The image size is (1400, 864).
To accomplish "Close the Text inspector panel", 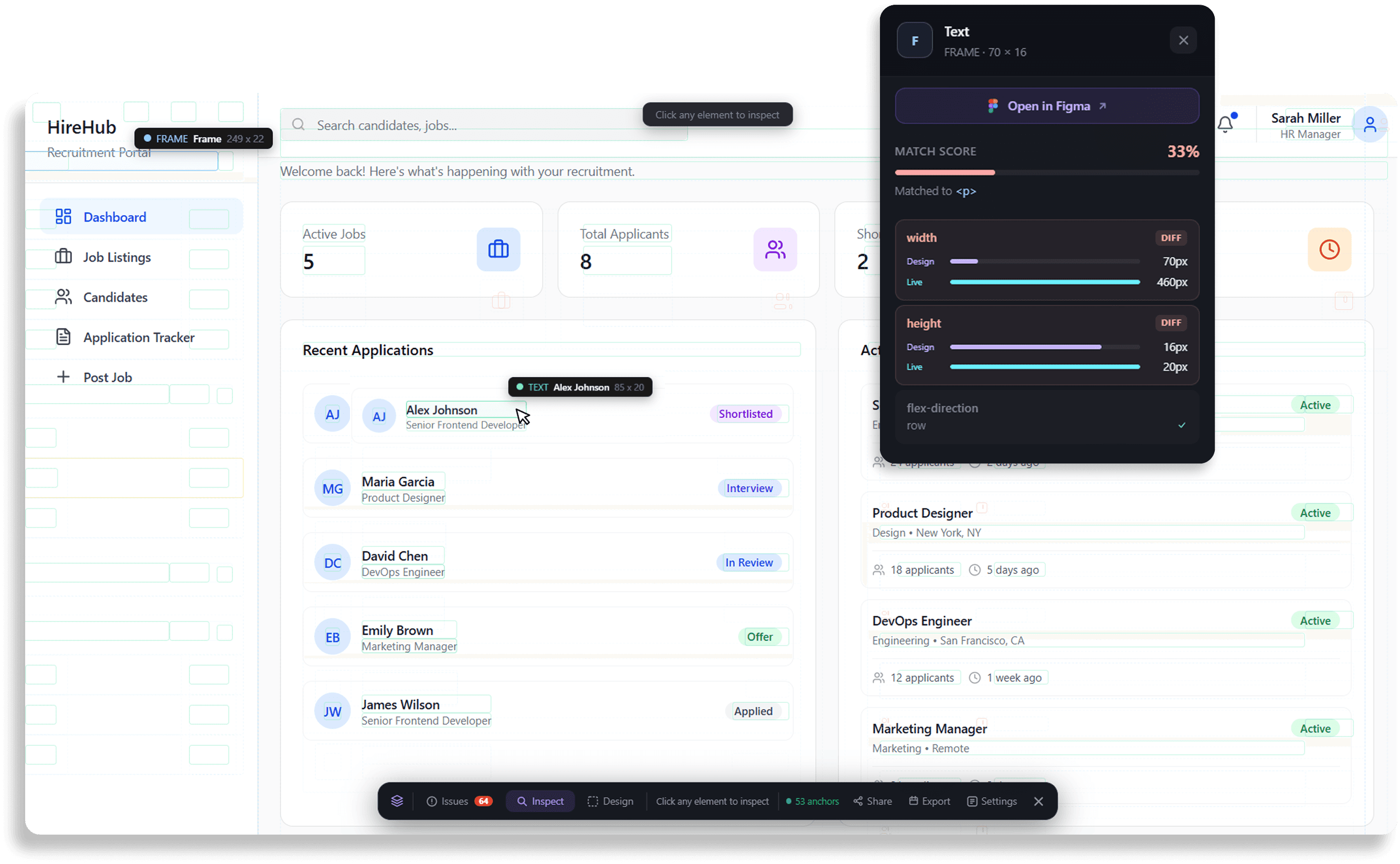I will tap(1183, 40).
